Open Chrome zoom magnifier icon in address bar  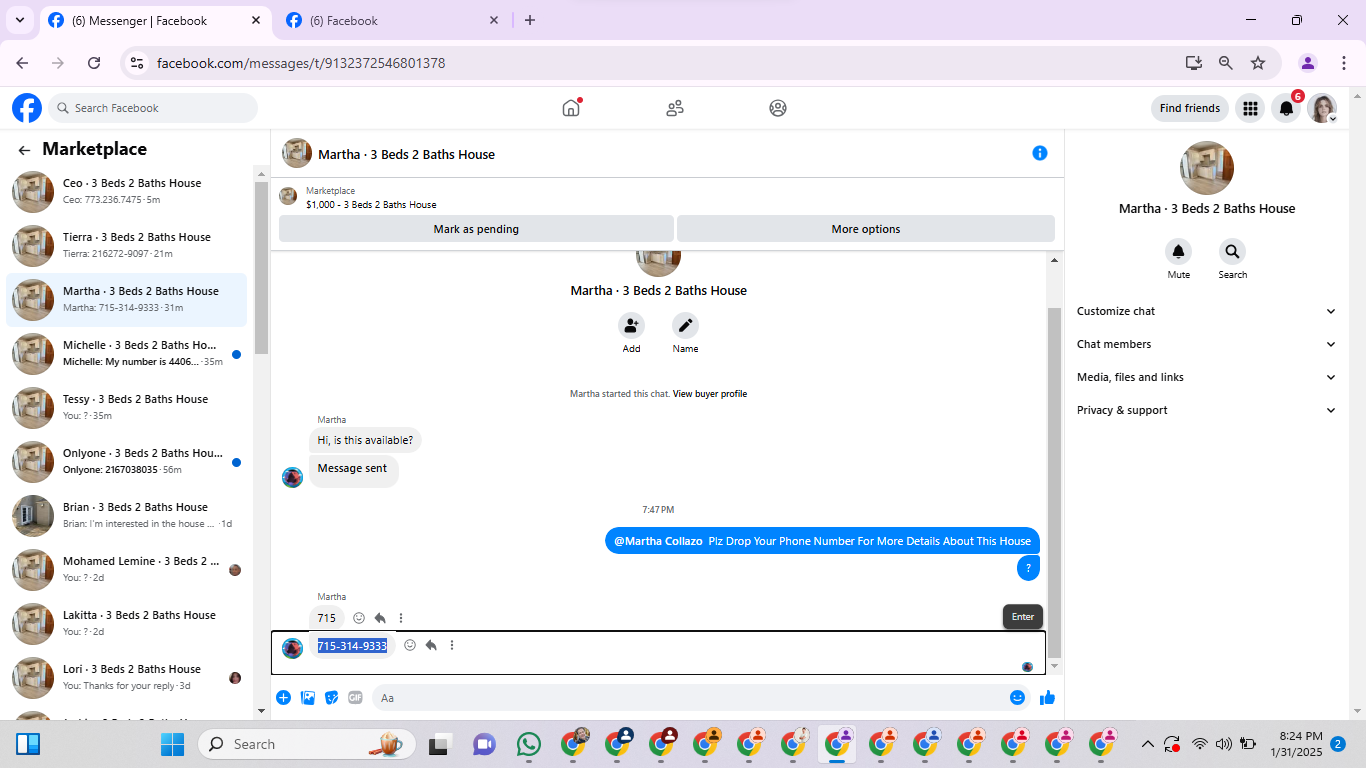(x=1226, y=63)
